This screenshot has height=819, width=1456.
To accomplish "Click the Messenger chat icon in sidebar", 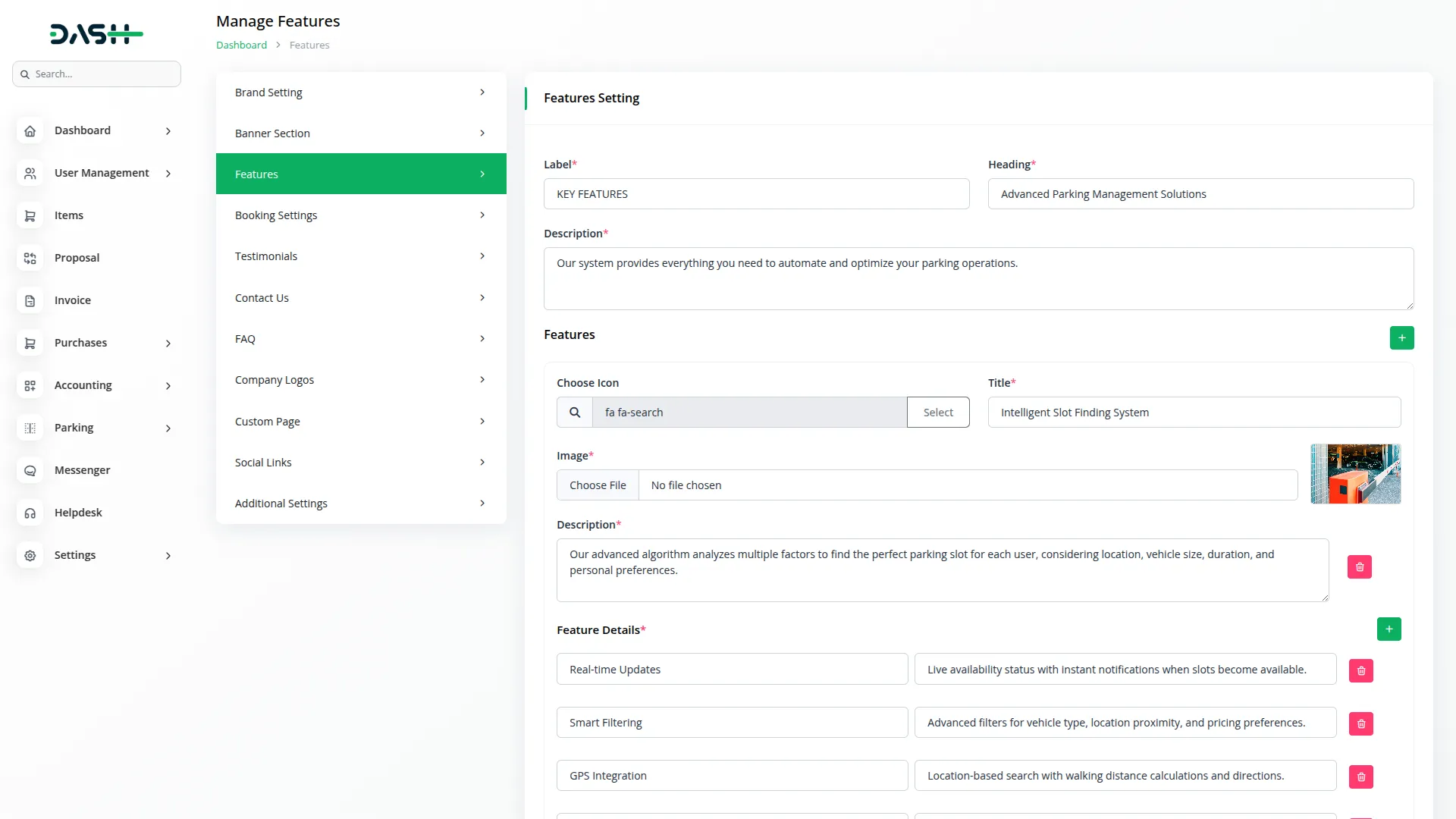I will point(30,471).
